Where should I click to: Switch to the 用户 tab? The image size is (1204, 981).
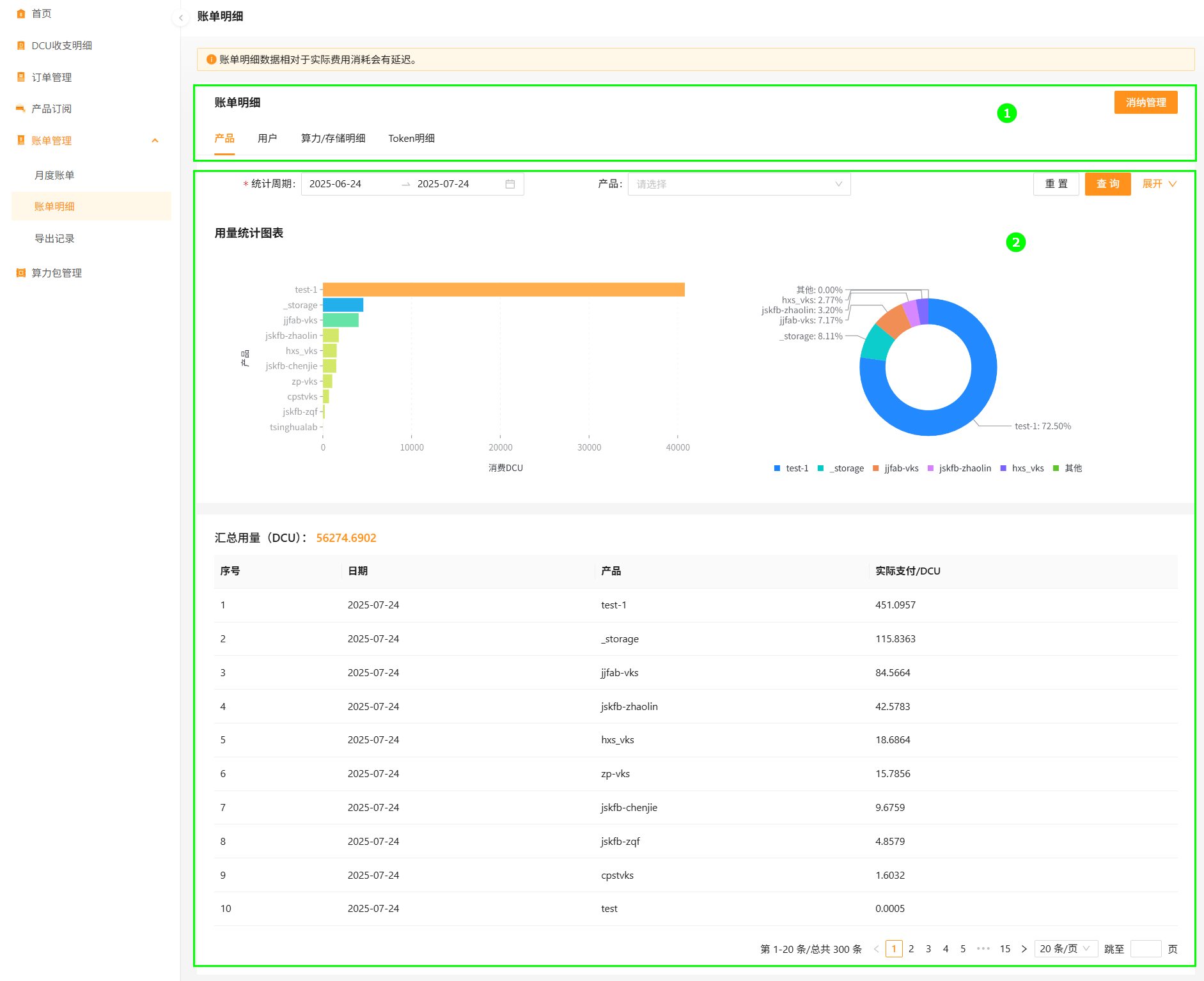267,139
